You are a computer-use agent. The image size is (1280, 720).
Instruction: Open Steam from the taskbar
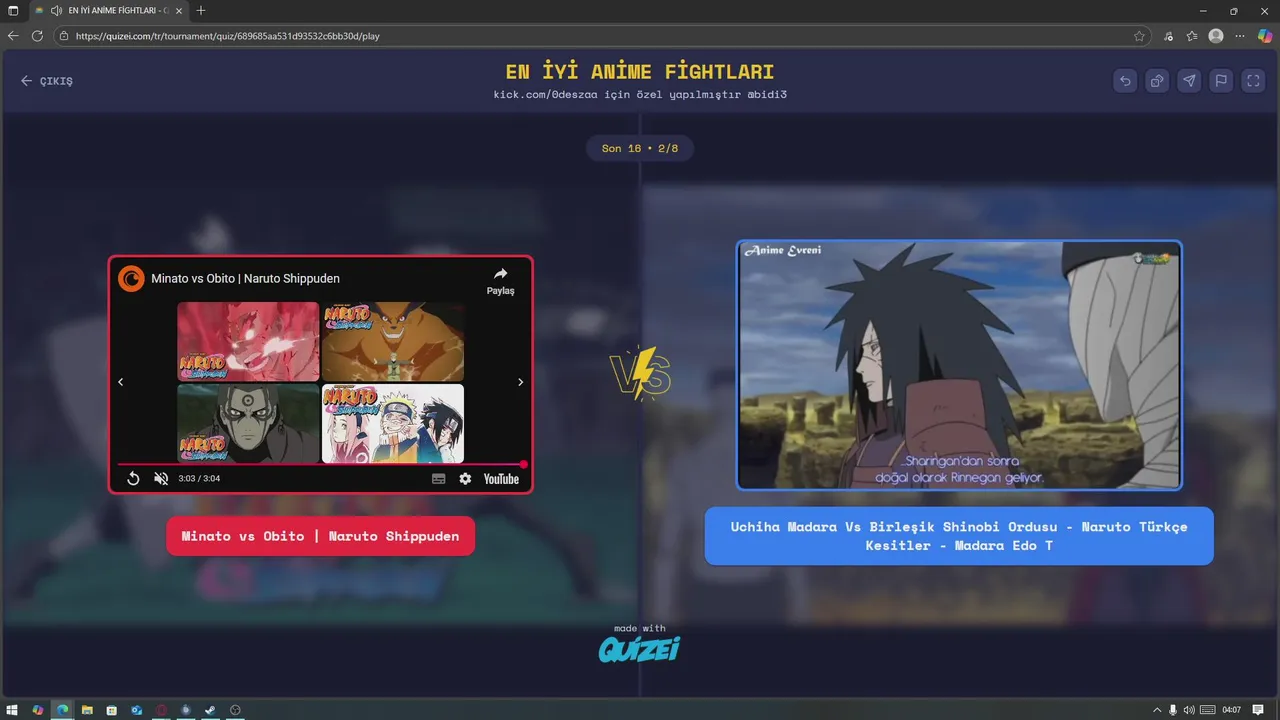click(x=210, y=710)
